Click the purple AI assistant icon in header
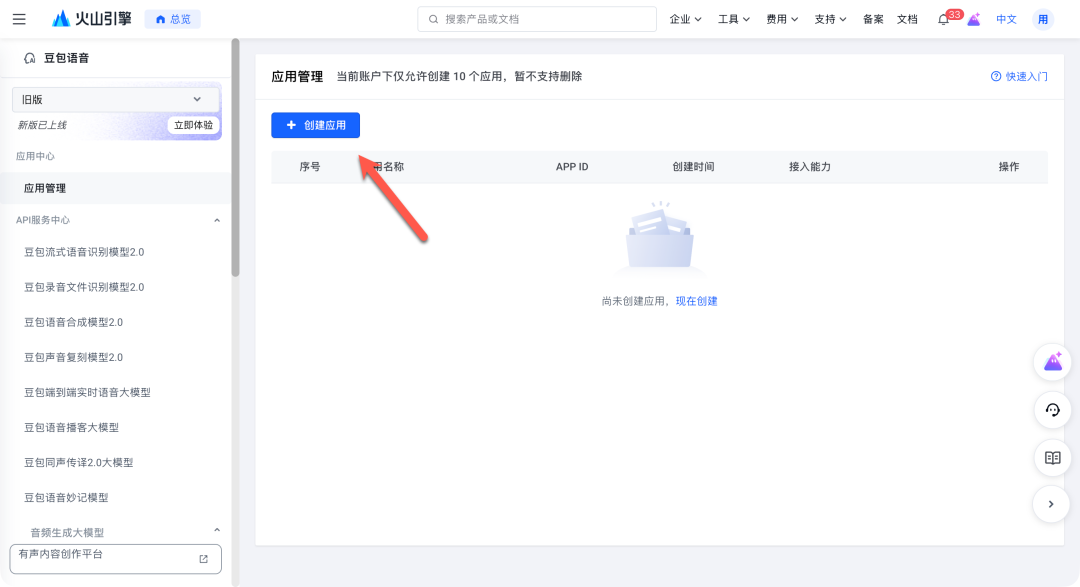 974,19
